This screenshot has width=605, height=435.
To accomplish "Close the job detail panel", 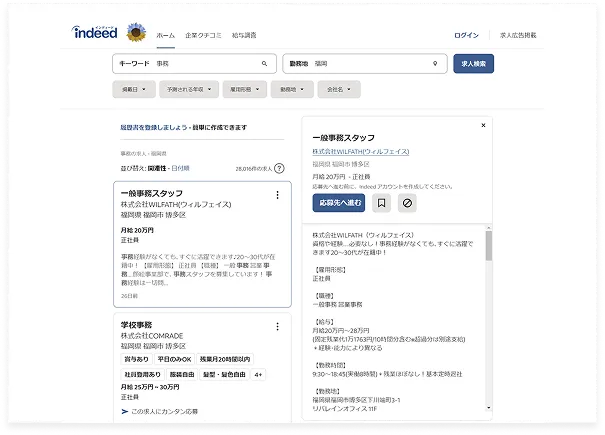I will (x=483, y=125).
